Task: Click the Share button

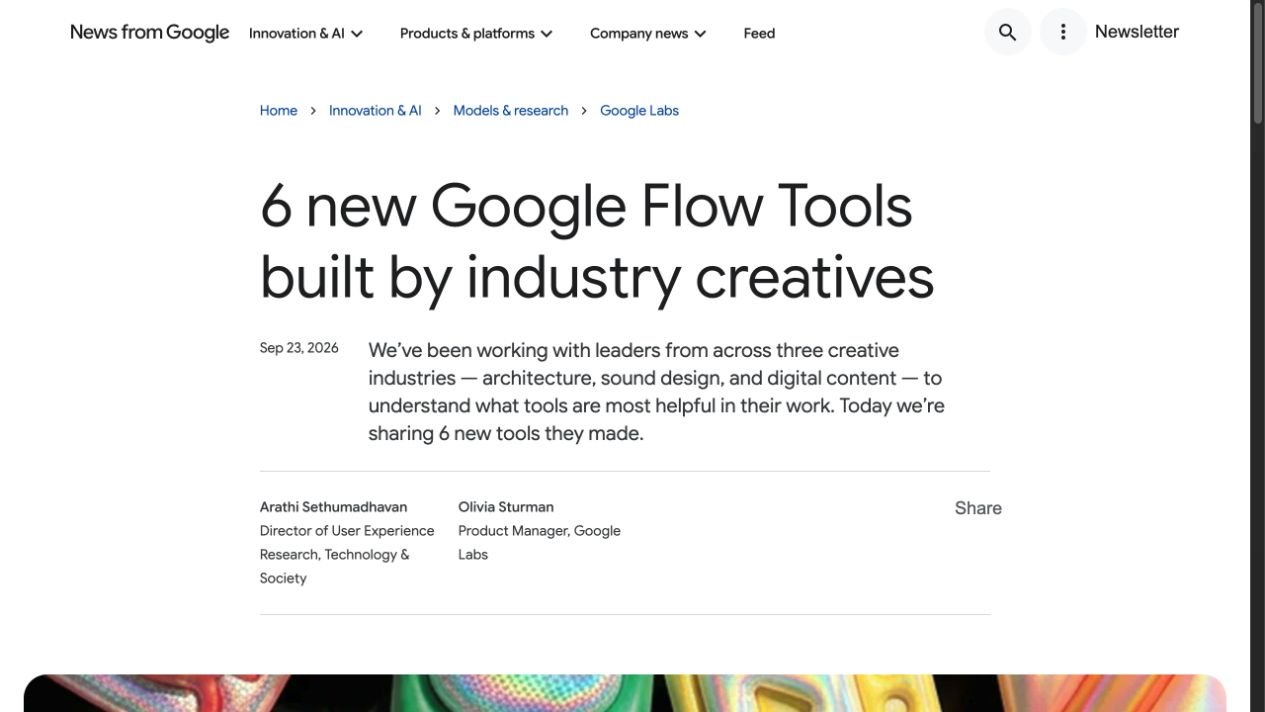Action: coord(978,508)
